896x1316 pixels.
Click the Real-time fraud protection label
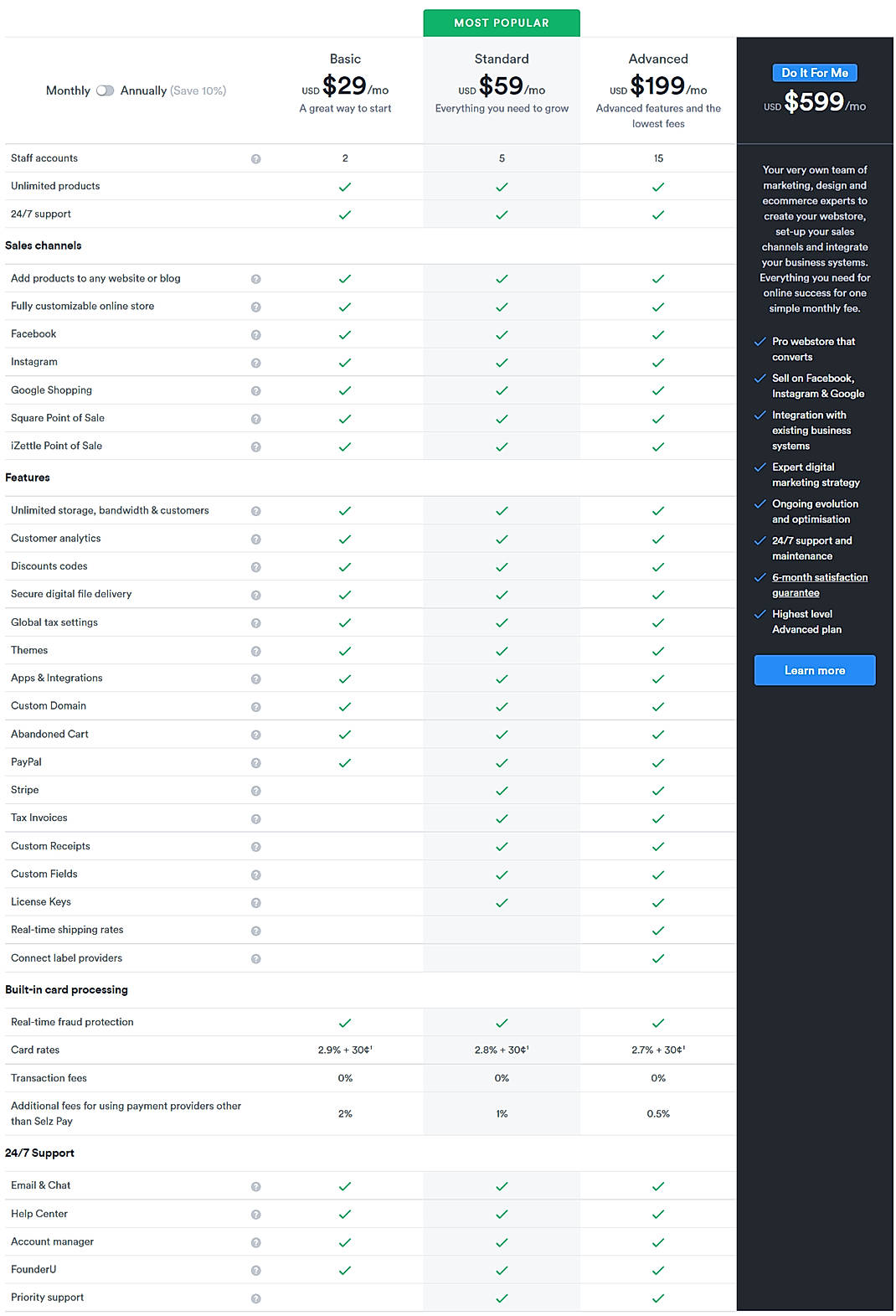[x=72, y=1022]
